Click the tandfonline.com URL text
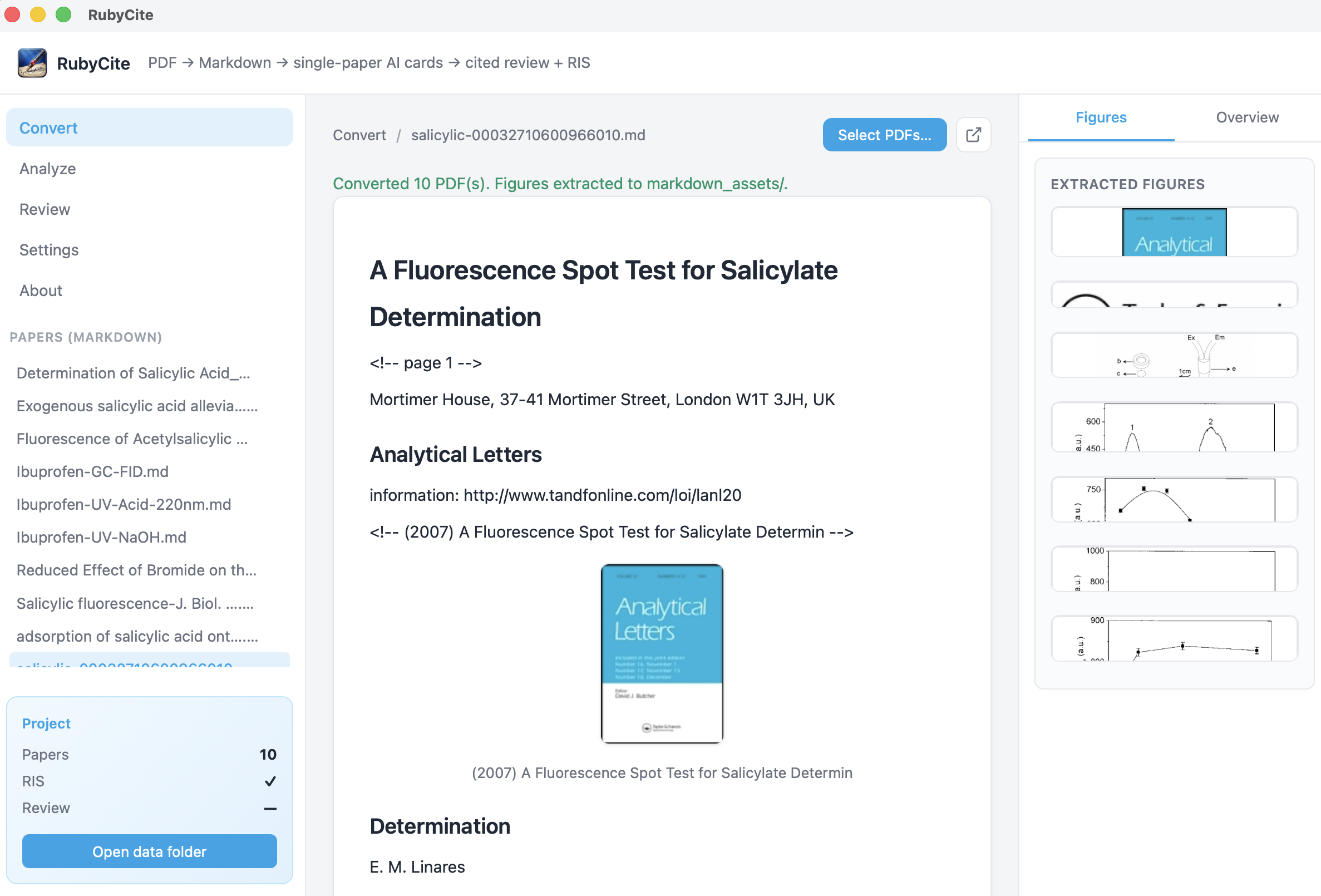The image size is (1321, 896). 602,495
